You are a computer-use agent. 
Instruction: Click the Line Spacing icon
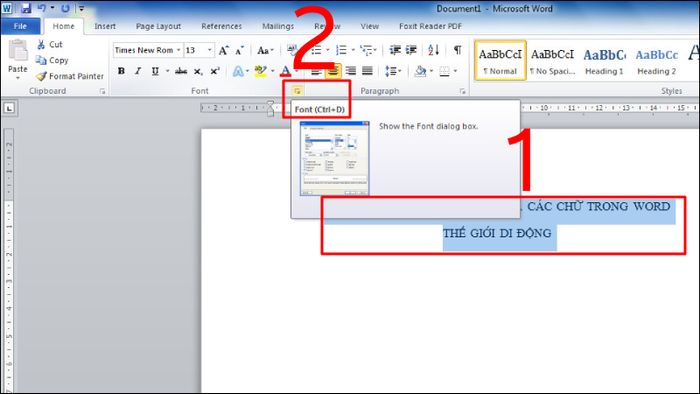point(391,71)
